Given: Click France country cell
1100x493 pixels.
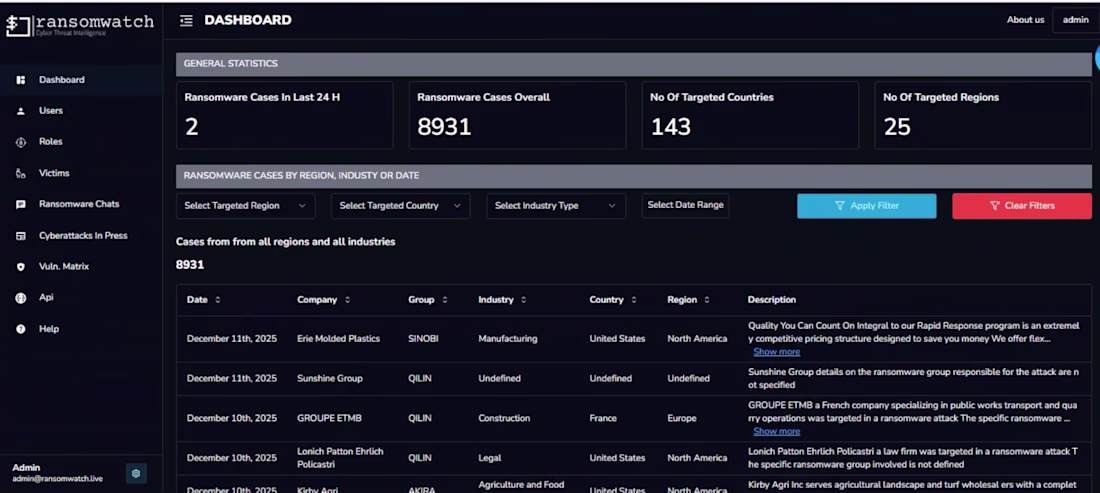Looking at the screenshot, I should (603, 418).
